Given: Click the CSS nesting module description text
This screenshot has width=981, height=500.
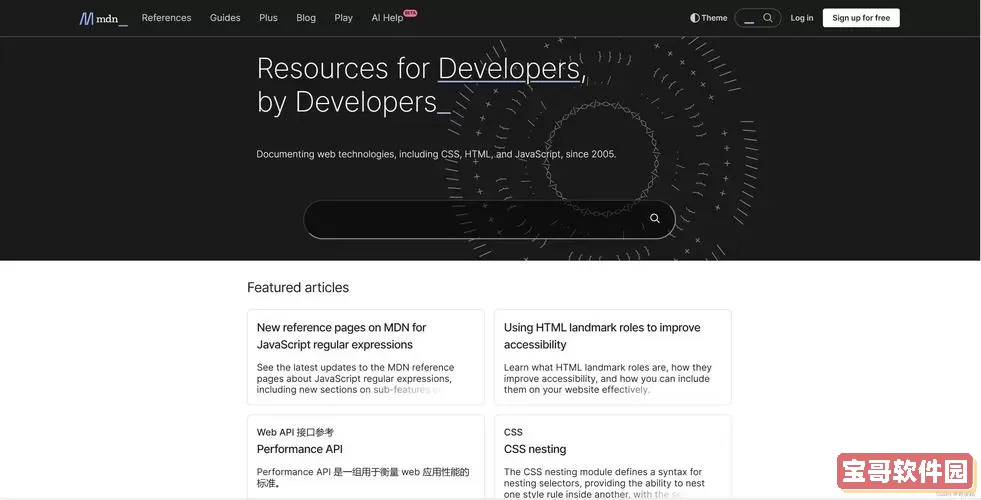Looking at the screenshot, I should (x=604, y=483).
